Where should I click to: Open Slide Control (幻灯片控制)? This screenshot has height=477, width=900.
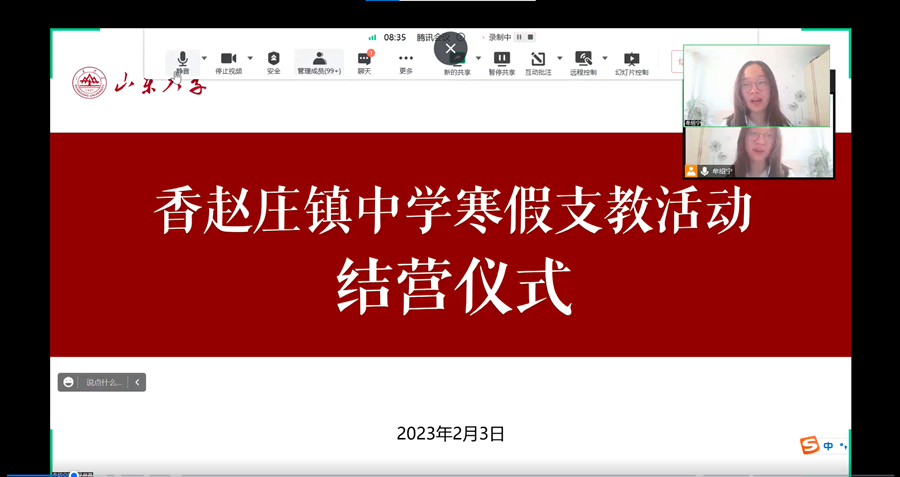pyautogui.click(x=631, y=60)
